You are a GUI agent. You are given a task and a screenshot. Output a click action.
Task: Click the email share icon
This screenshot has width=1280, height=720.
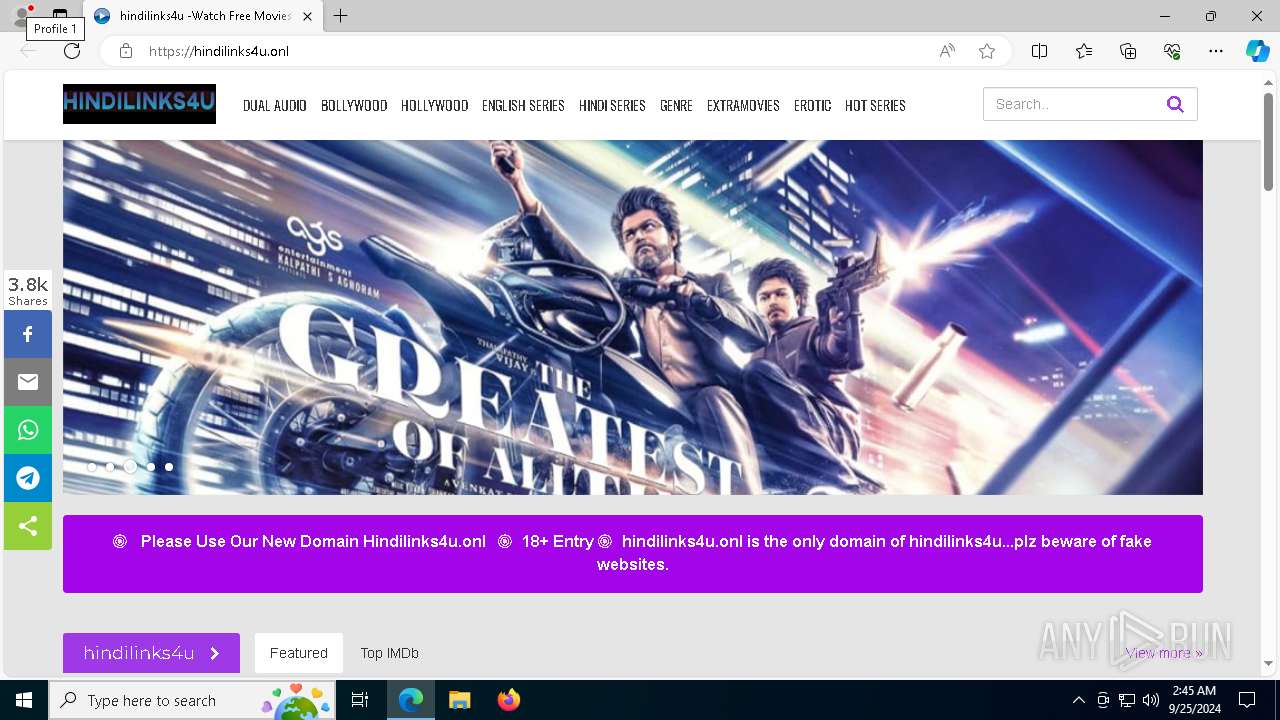click(x=28, y=382)
